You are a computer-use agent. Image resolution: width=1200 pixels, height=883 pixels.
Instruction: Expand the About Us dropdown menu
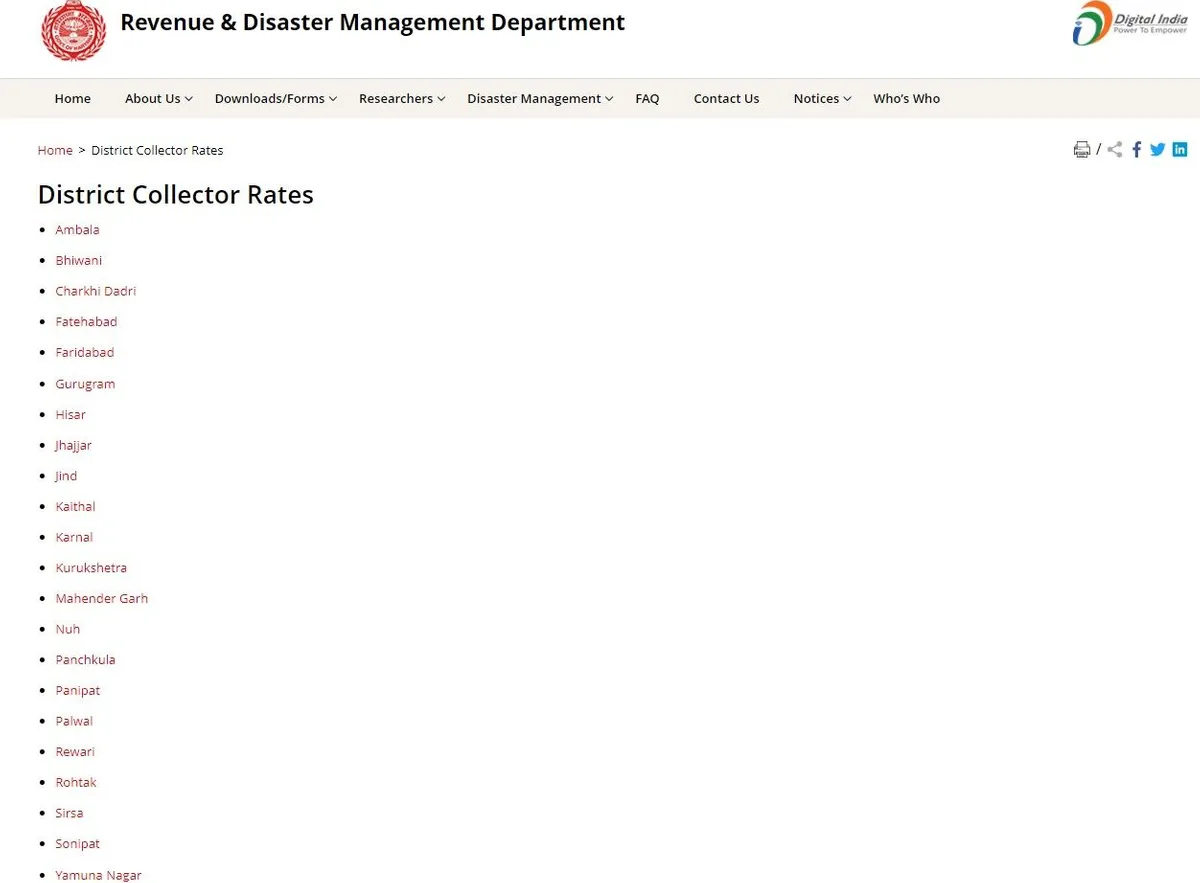158,98
